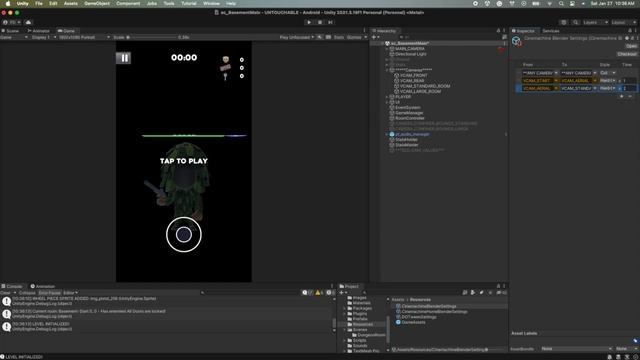This screenshot has width=640, height=360.
Task: Select VCAM_REAR in Hierarchy
Action: pos(412,81)
